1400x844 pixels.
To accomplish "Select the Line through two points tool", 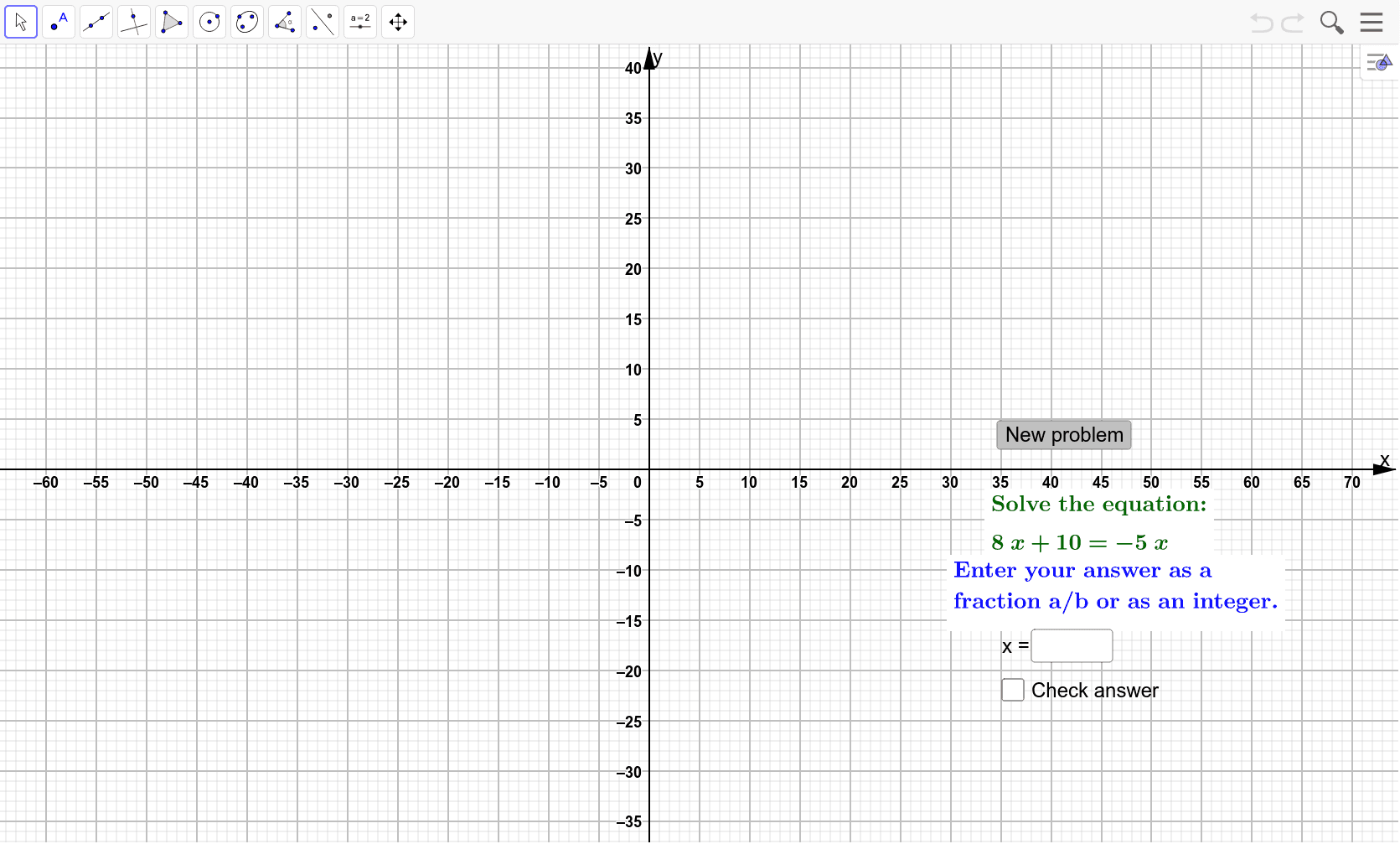I will pos(96,22).
